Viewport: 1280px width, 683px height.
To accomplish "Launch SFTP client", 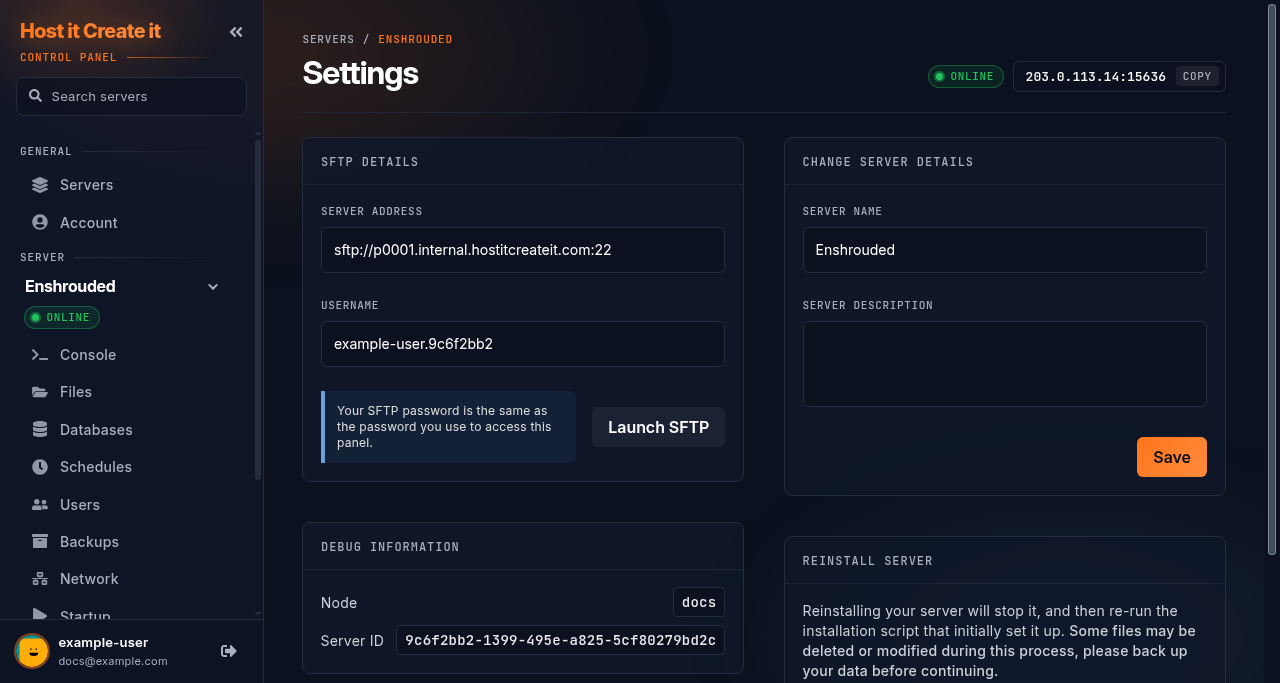I will (x=658, y=427).
